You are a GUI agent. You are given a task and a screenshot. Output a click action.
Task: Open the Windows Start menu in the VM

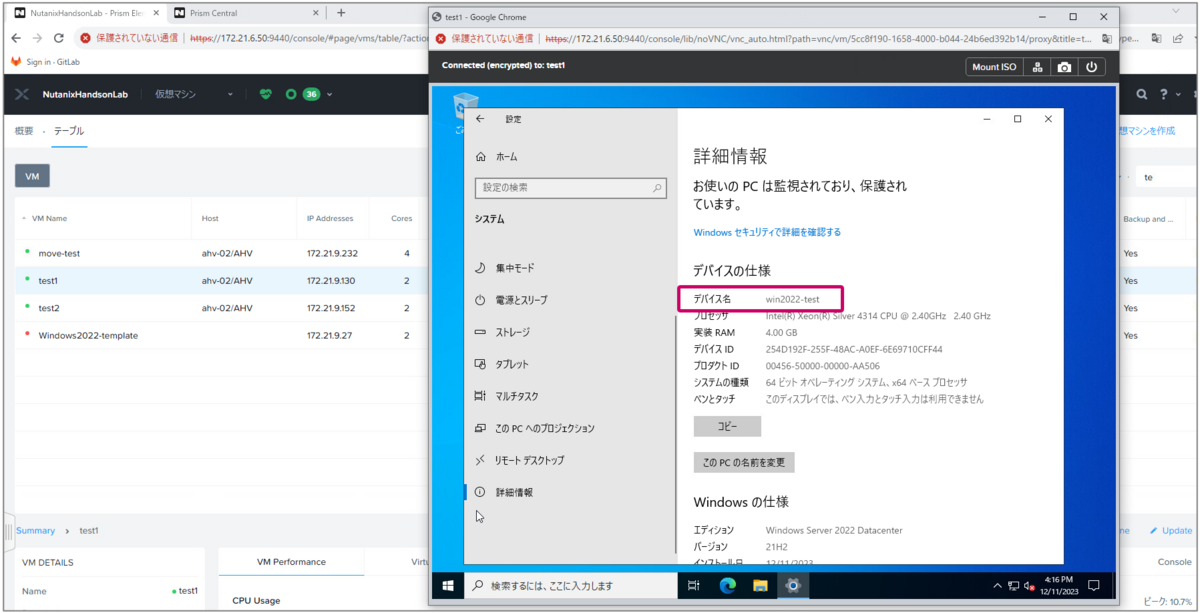(447, 585)
